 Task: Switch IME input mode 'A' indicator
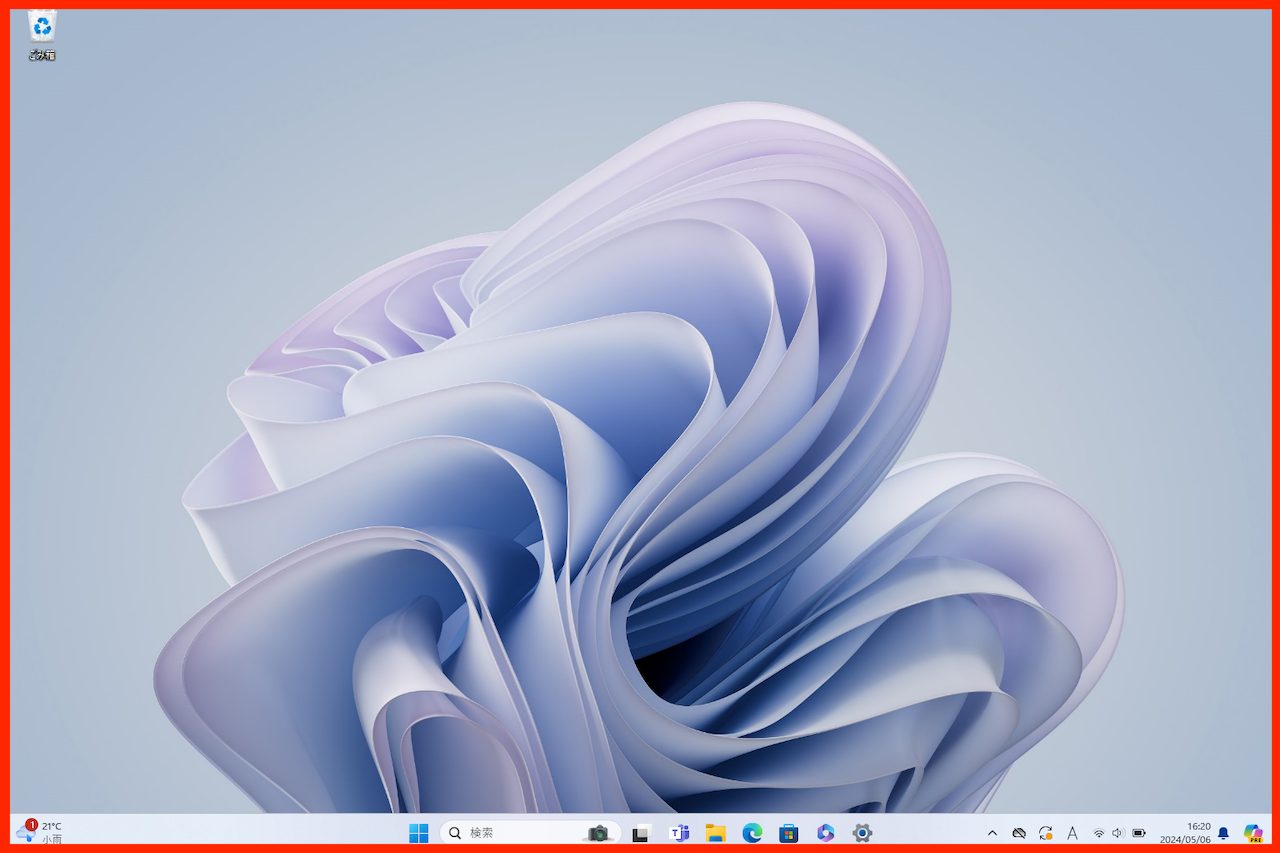[x=1072, y=832]
